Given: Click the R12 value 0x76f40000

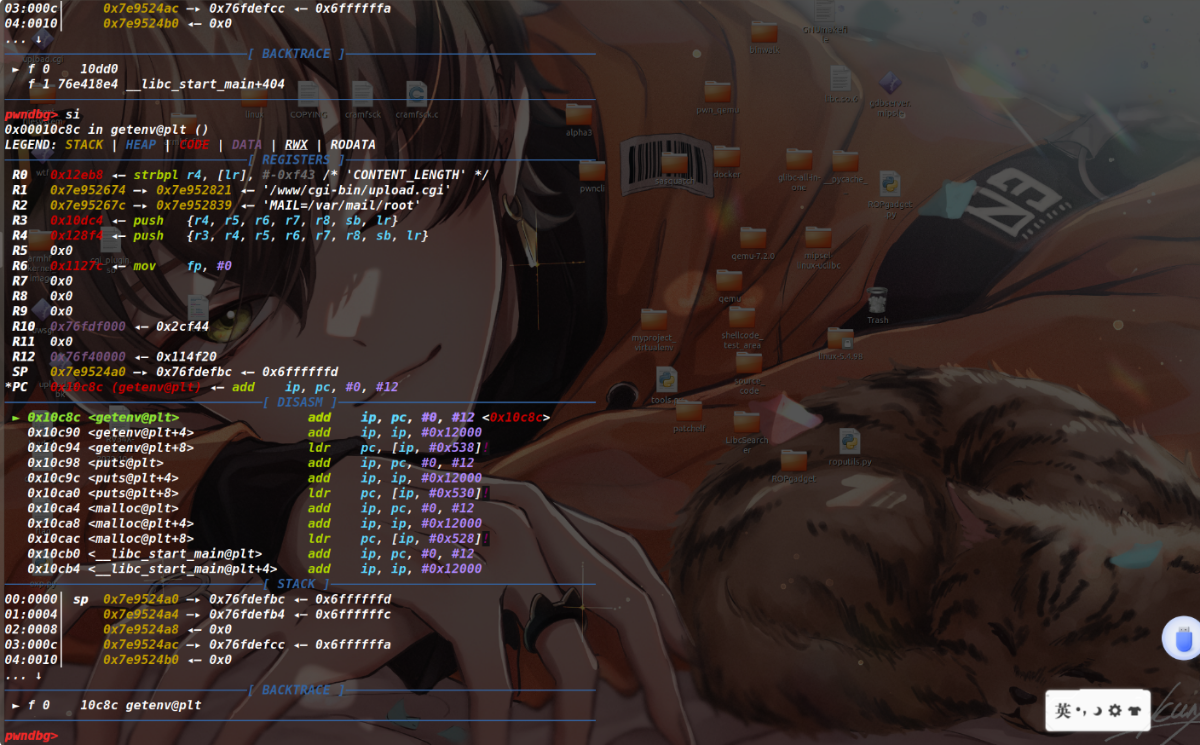Looking at the screenshot, I should [88, 356].
